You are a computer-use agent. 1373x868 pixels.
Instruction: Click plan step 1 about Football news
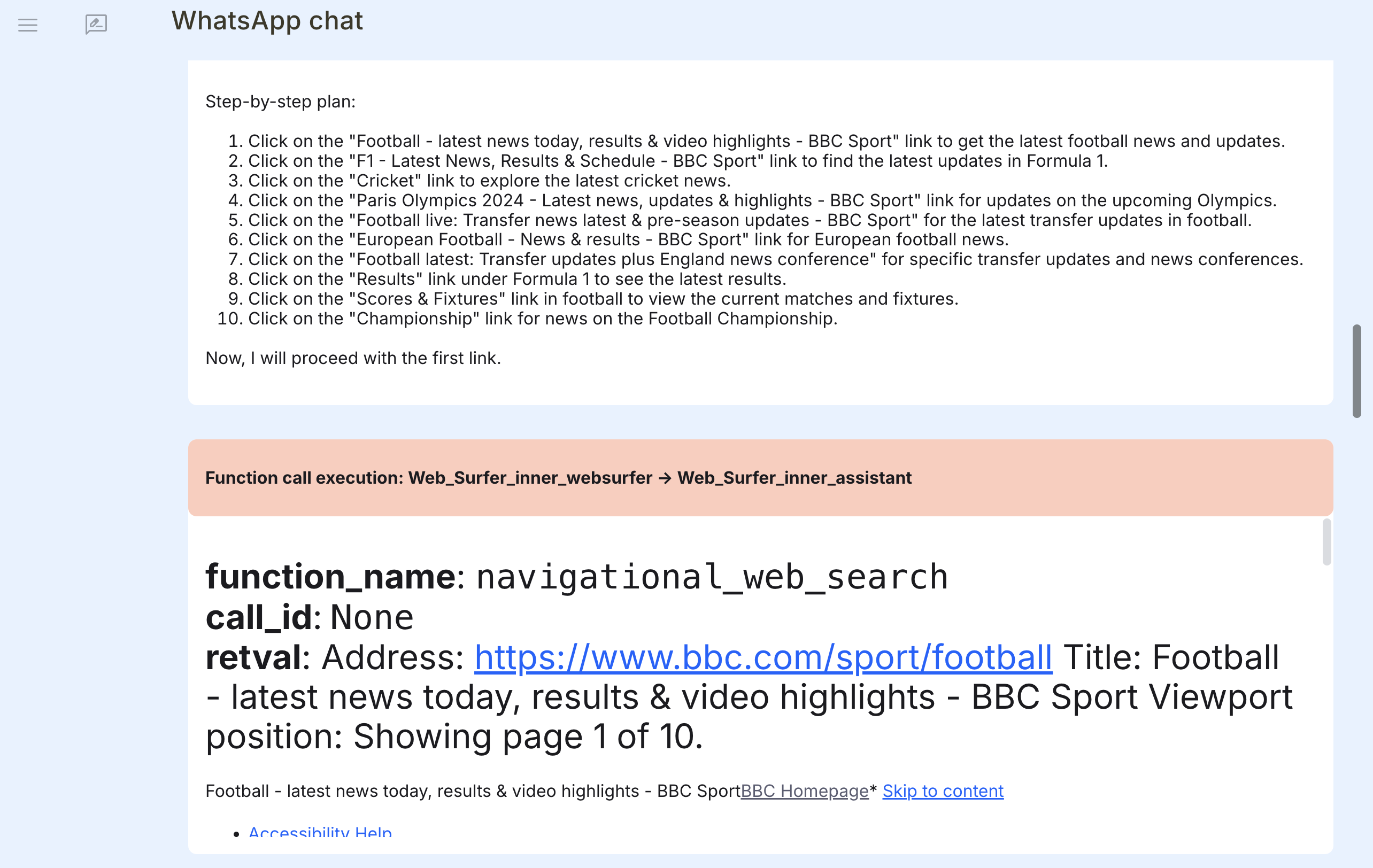pos(766,141)
